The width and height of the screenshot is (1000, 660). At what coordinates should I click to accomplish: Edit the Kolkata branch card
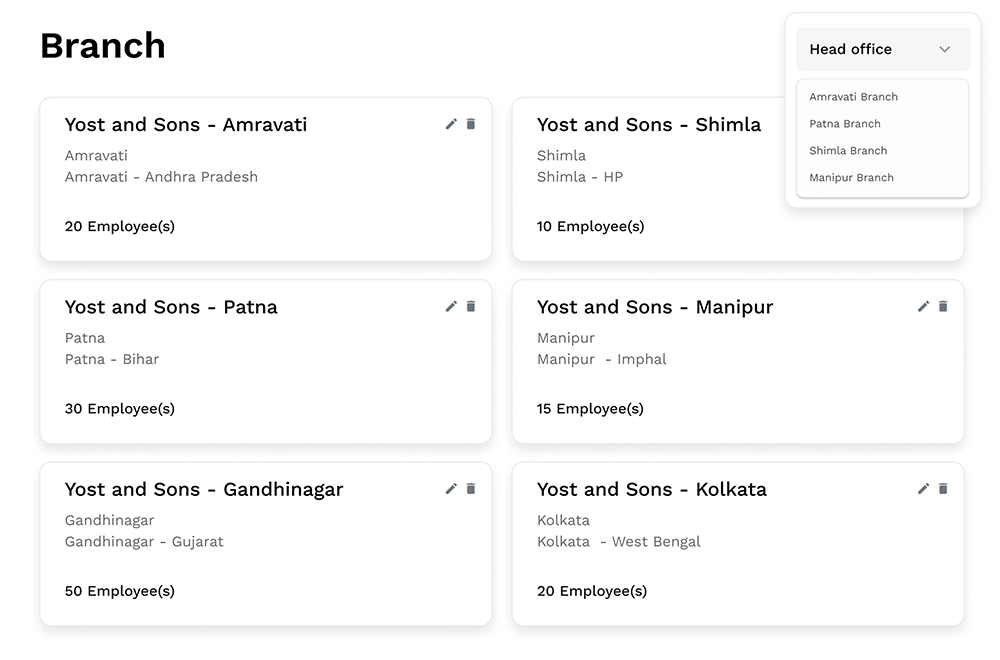(923, 489)
